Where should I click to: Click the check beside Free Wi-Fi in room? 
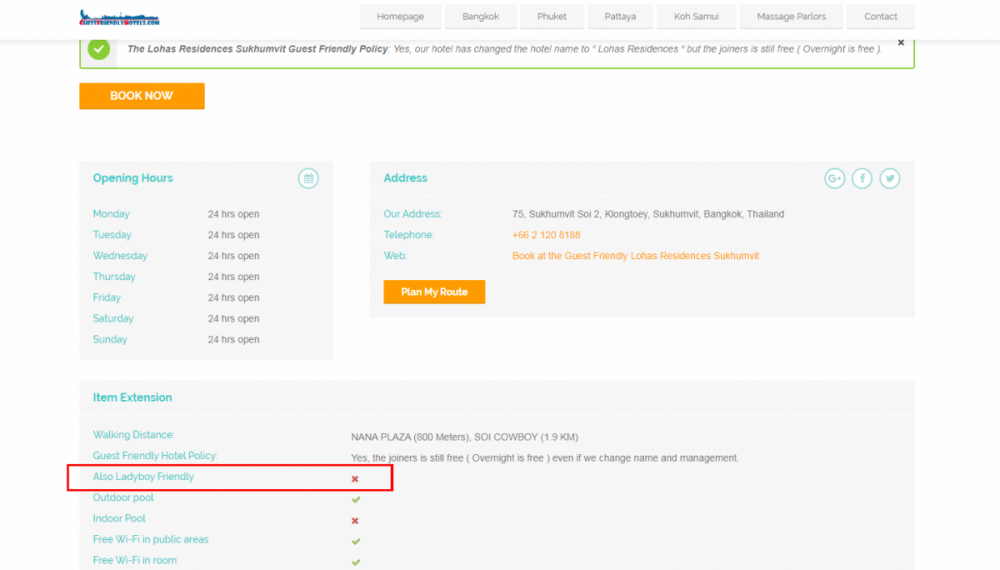click(x=356, y=562)
